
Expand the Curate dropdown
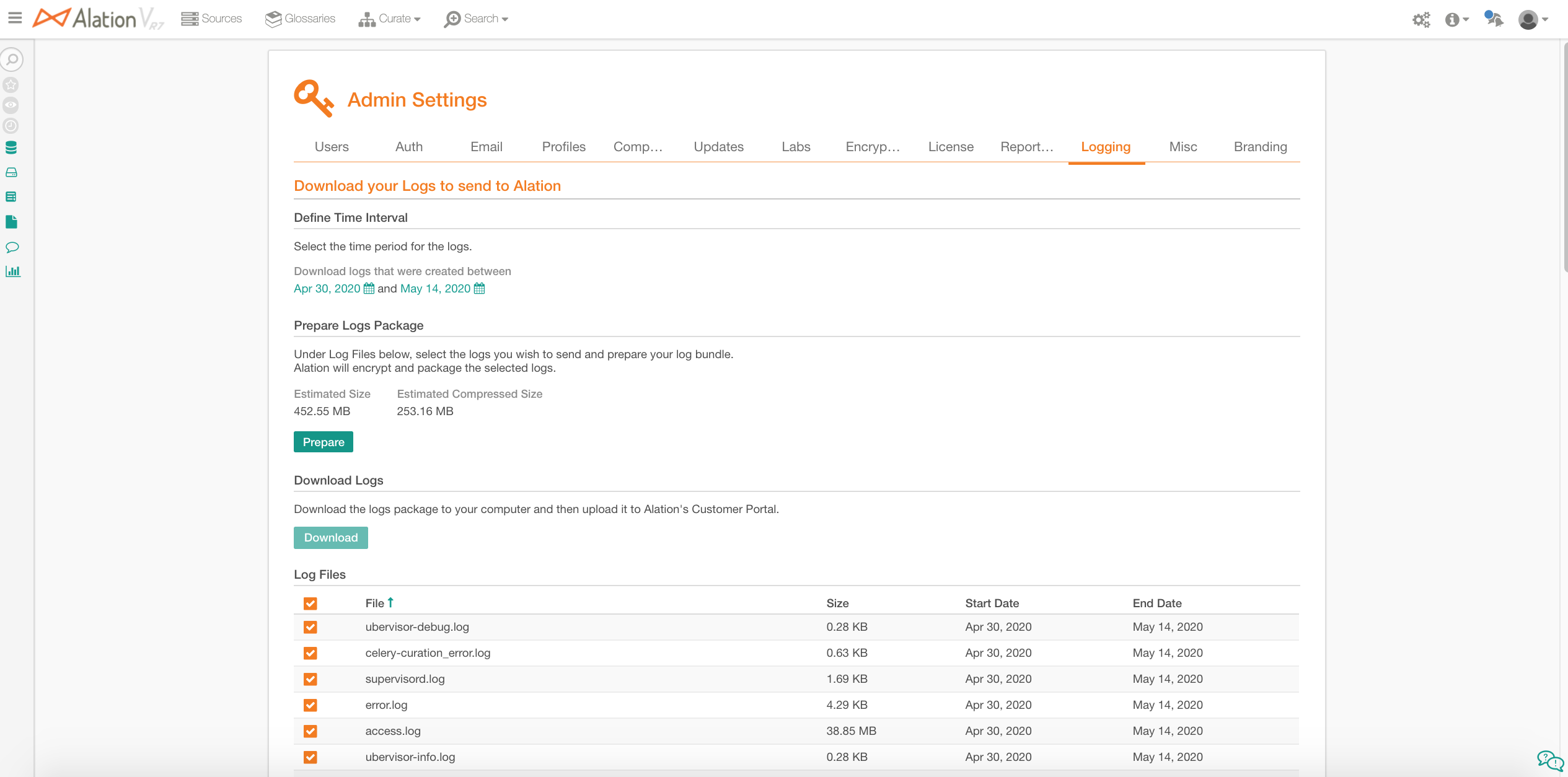[x=389, y=19]
